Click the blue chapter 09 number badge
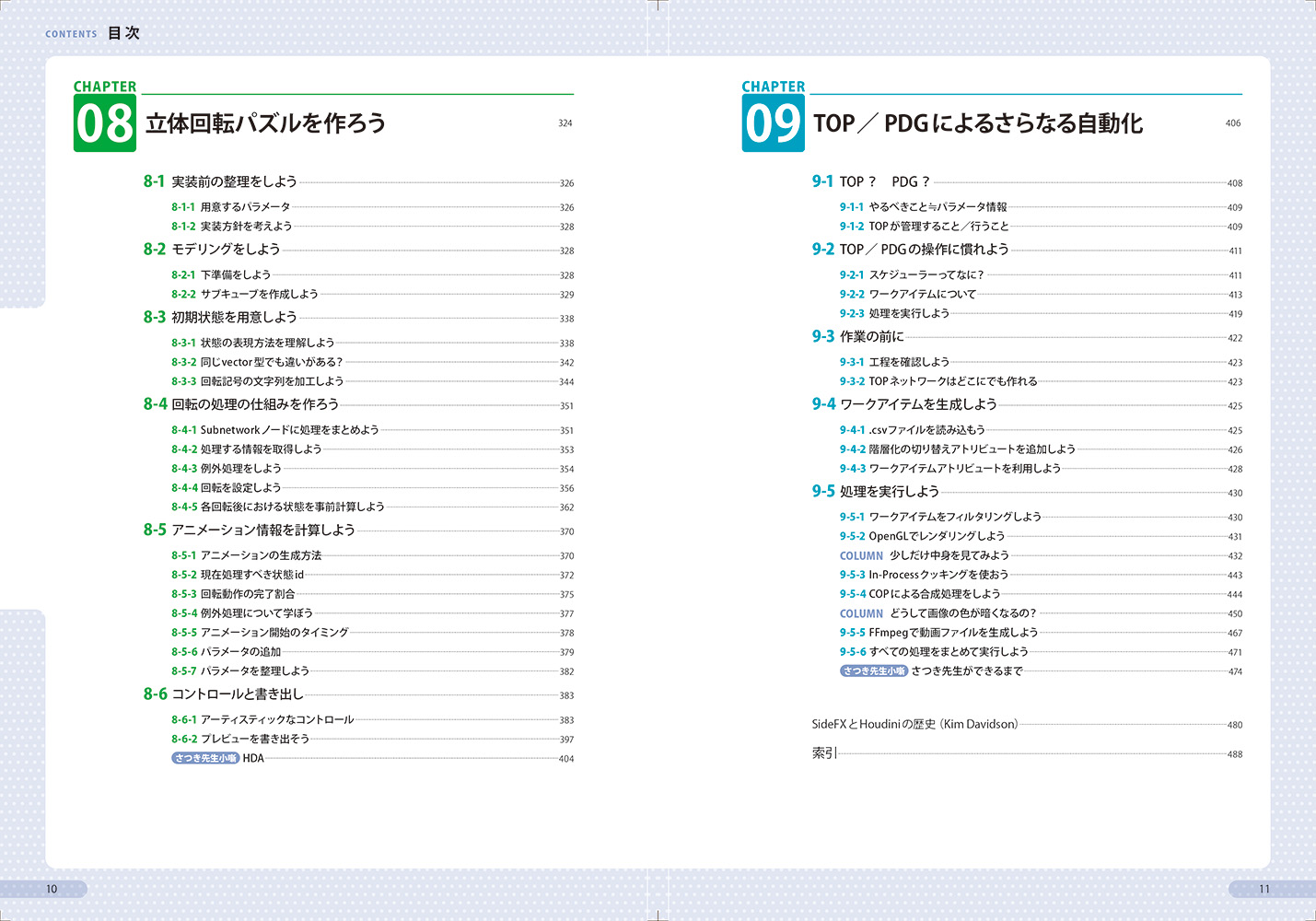The width and height of the screenshot is (1316, 921). pyautogui.click(x=773, y=123)
